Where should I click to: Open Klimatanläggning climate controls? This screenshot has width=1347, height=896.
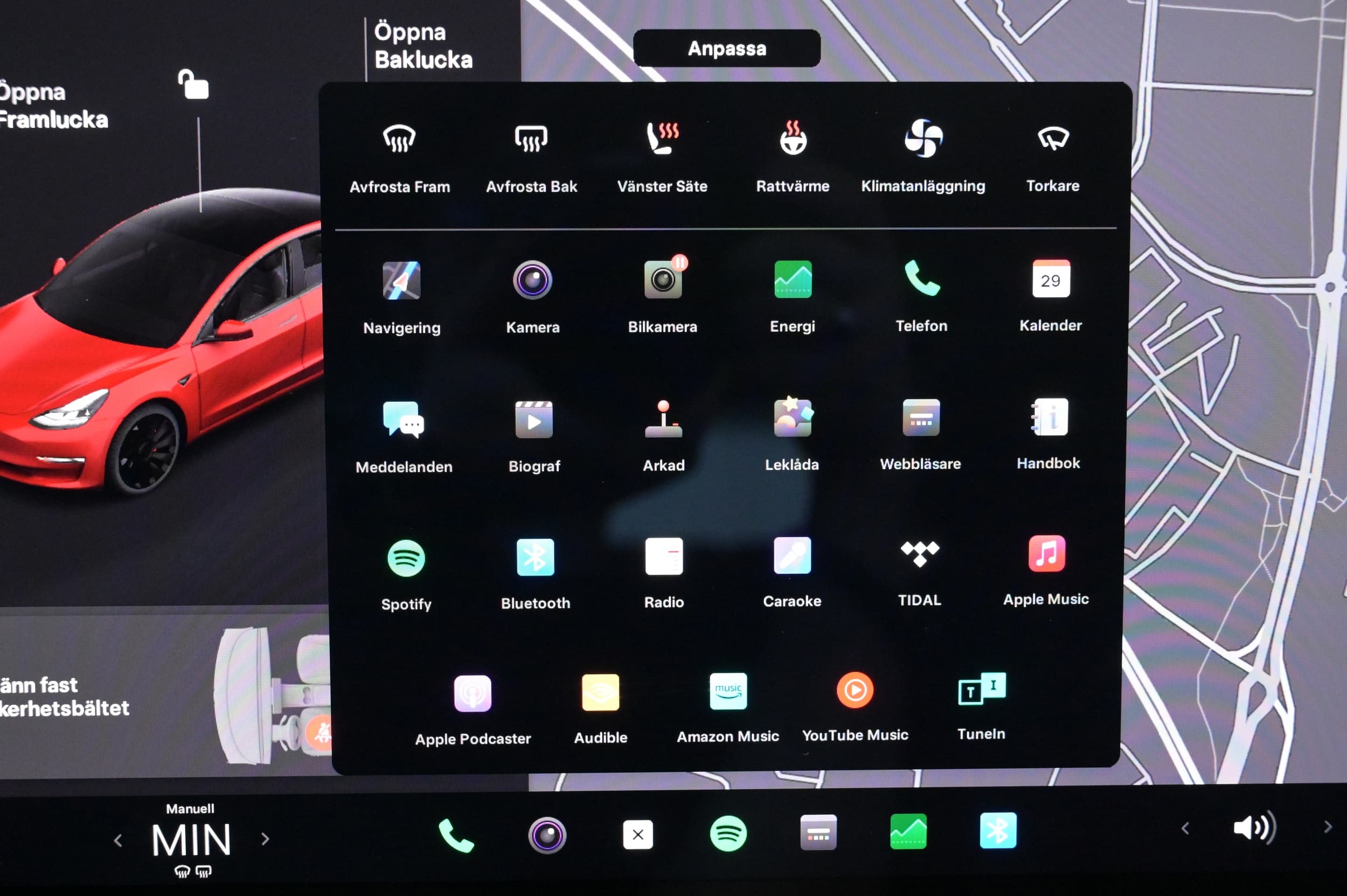923,156
